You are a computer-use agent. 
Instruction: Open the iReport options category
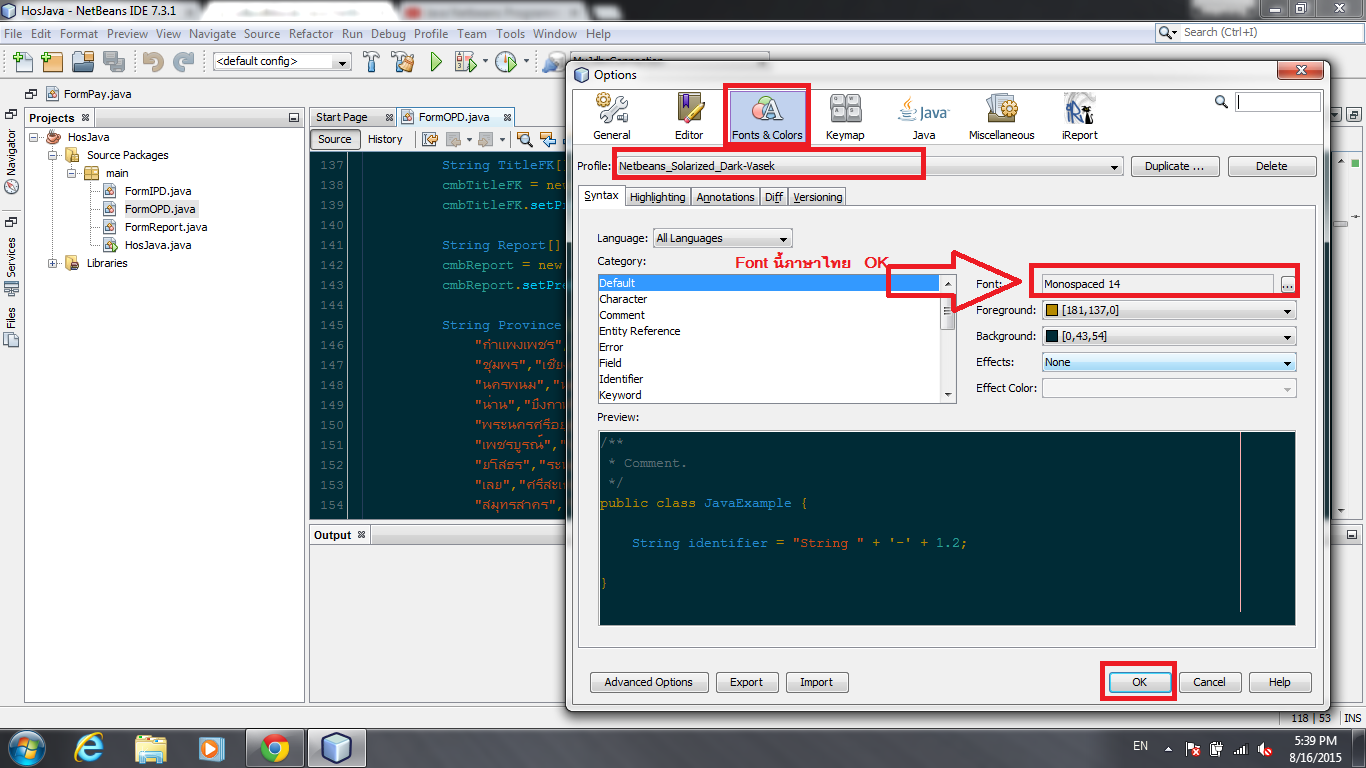1079,116
